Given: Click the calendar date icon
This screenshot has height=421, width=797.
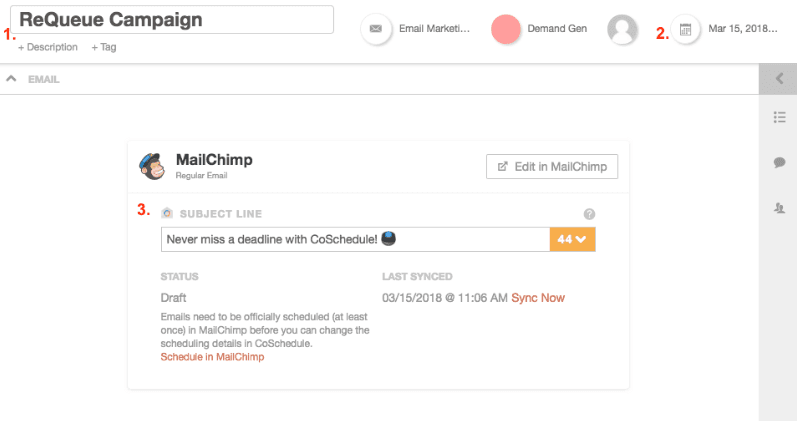Looking at the screenshot, I should click(x=685, y=29).
